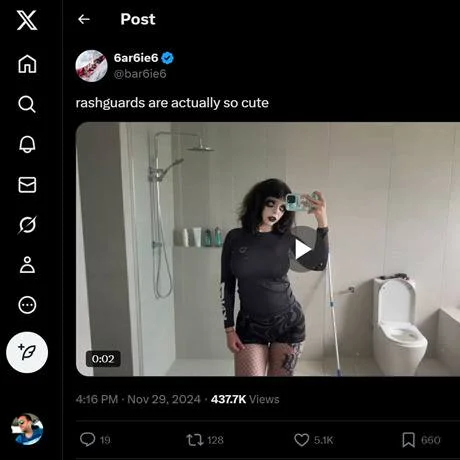Click the compose post feather button

[27, 352]
